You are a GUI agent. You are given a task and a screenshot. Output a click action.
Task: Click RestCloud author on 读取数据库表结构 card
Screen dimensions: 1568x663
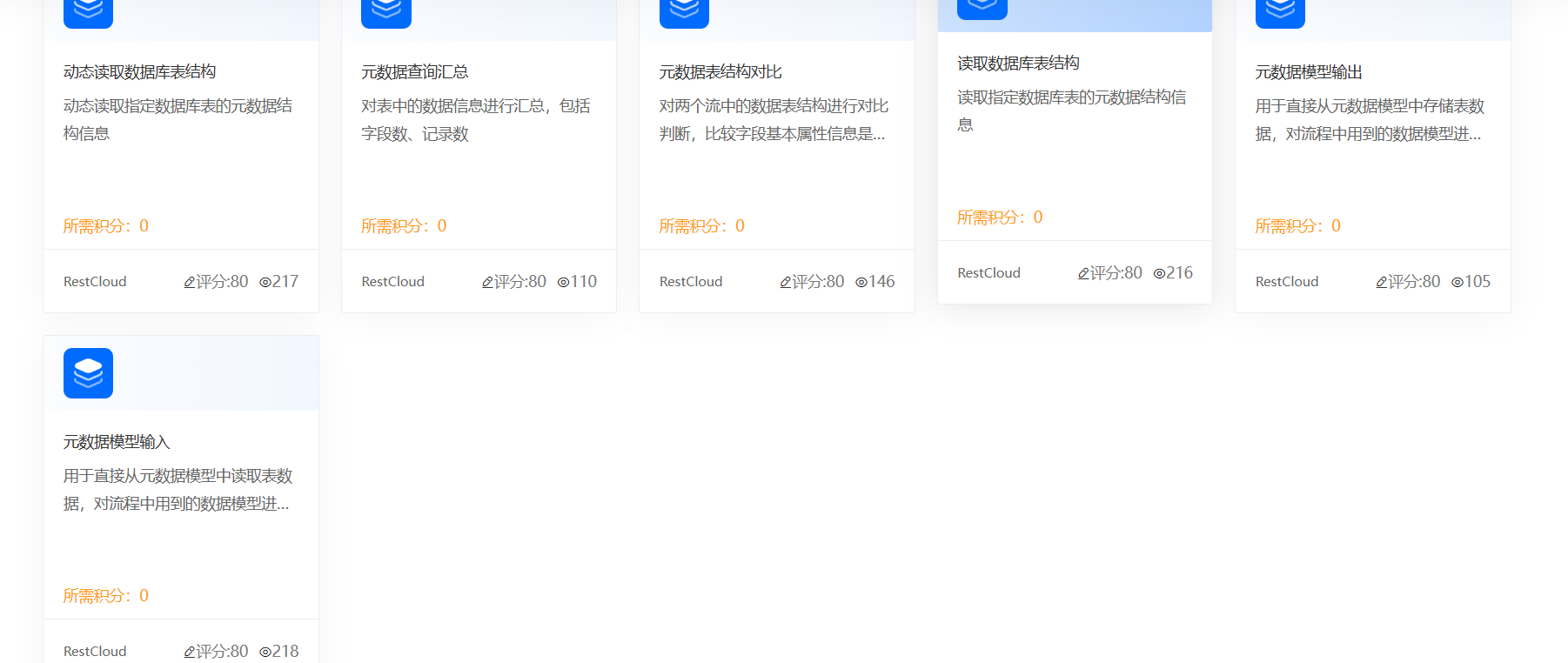coord(989,273)
